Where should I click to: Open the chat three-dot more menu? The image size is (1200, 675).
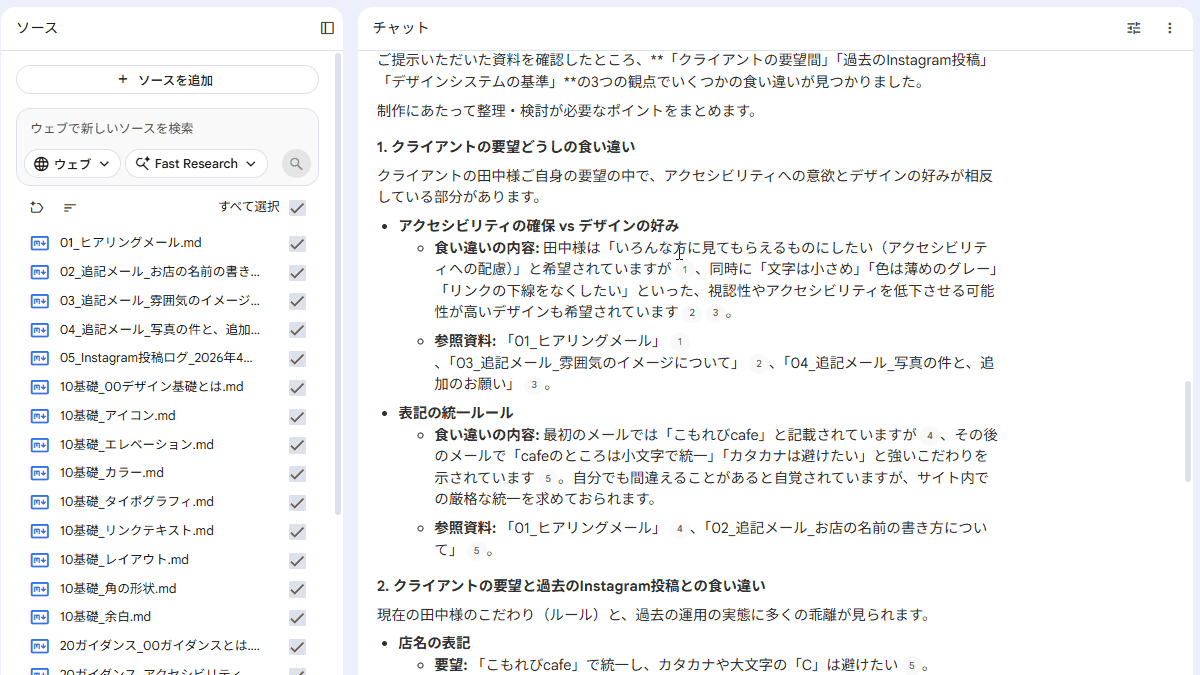pos(1170,28)
